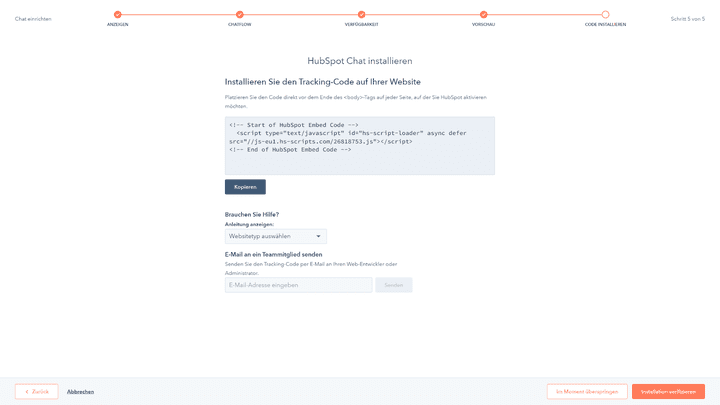The width and height of the screenshot is (720, 405).
Task: Skip for now with Im Moment überspringen
Action: 587,392
